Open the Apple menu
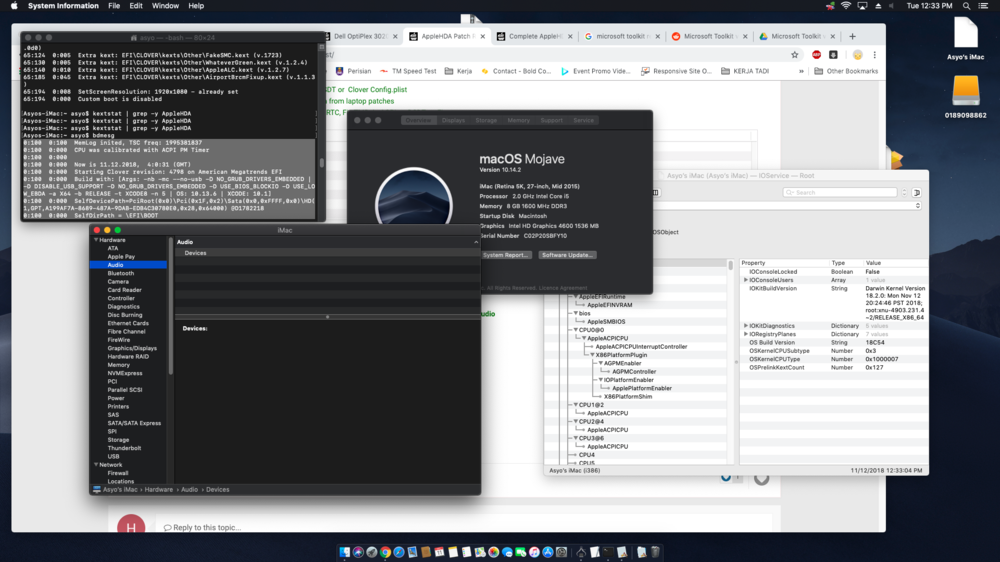Image resolution: width=1000 pixels, height=562 pixels. (x=14, y=6)
